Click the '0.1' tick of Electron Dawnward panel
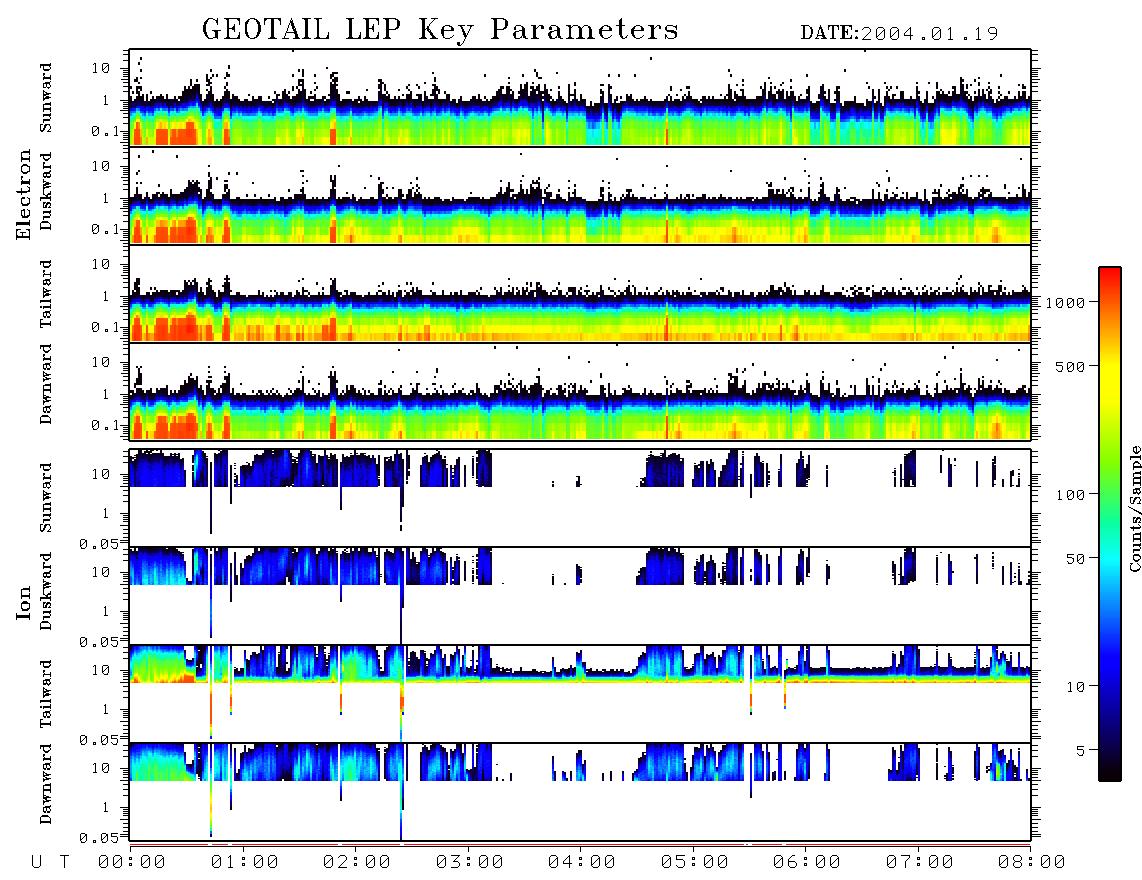This screenshot has width=1142, height=880. 107,425
